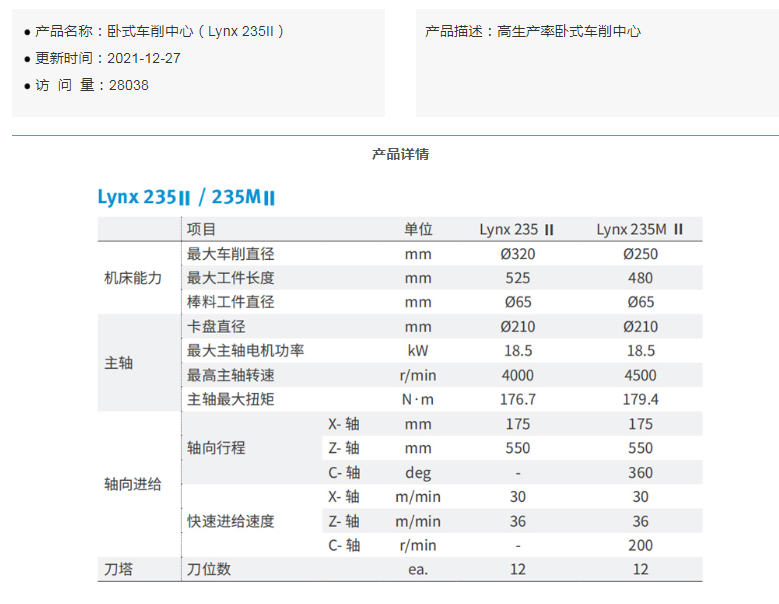This screenshot has width=779, height=604.
Task: Click the 179.4 torque value
Action: coord(640,399)
